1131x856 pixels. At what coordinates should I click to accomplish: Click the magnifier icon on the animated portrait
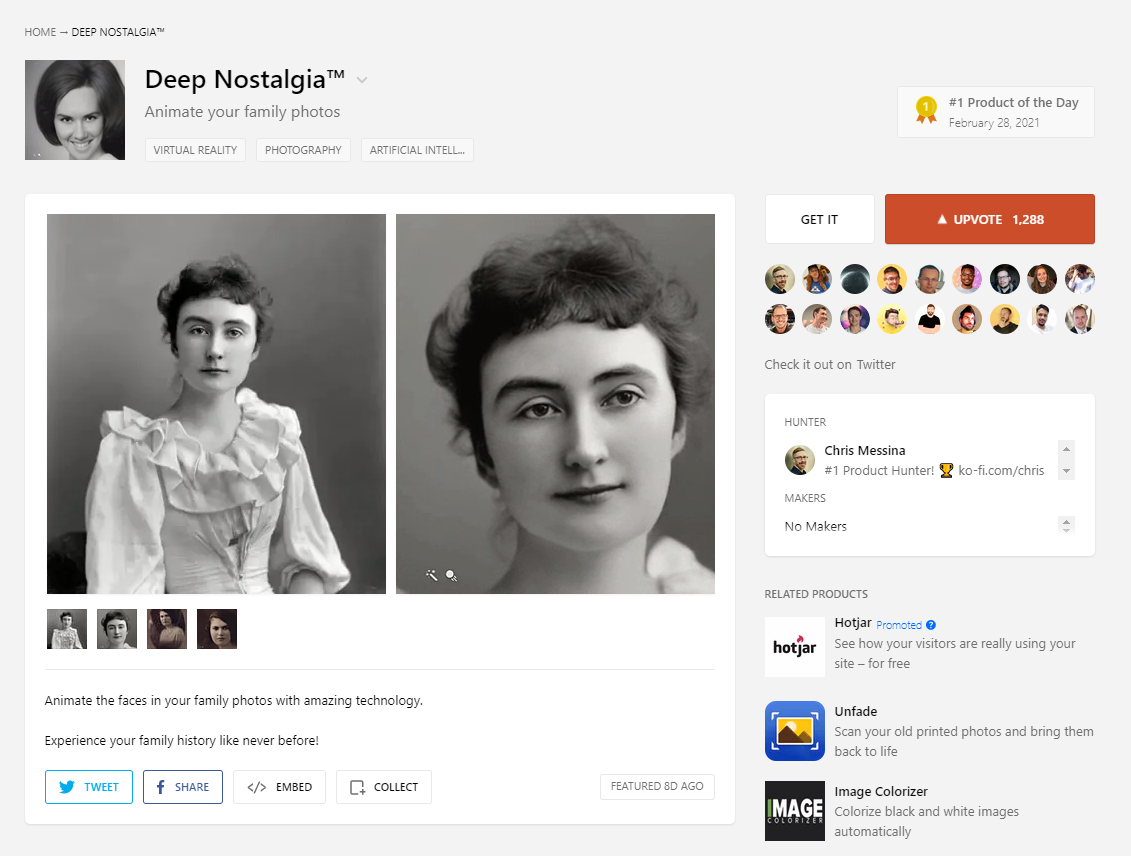click(451, 575)
